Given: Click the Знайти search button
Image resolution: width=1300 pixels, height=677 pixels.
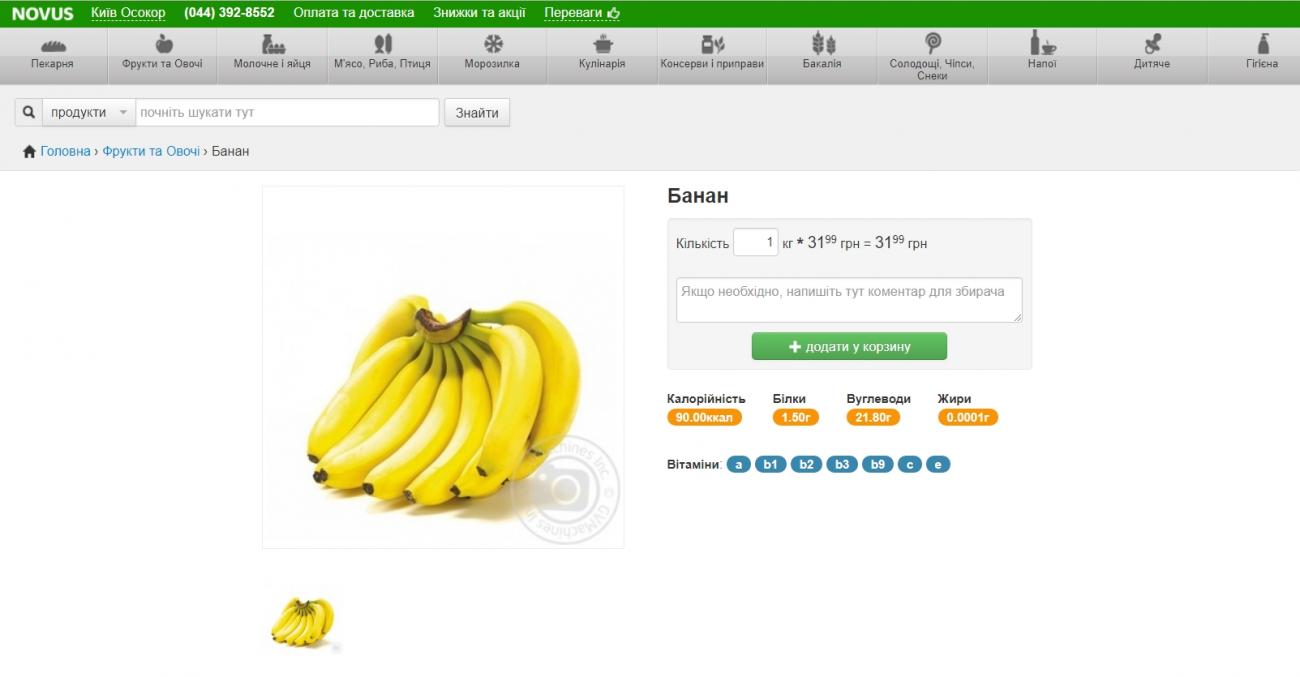Looking at the screenshot, I should [477, 112].
